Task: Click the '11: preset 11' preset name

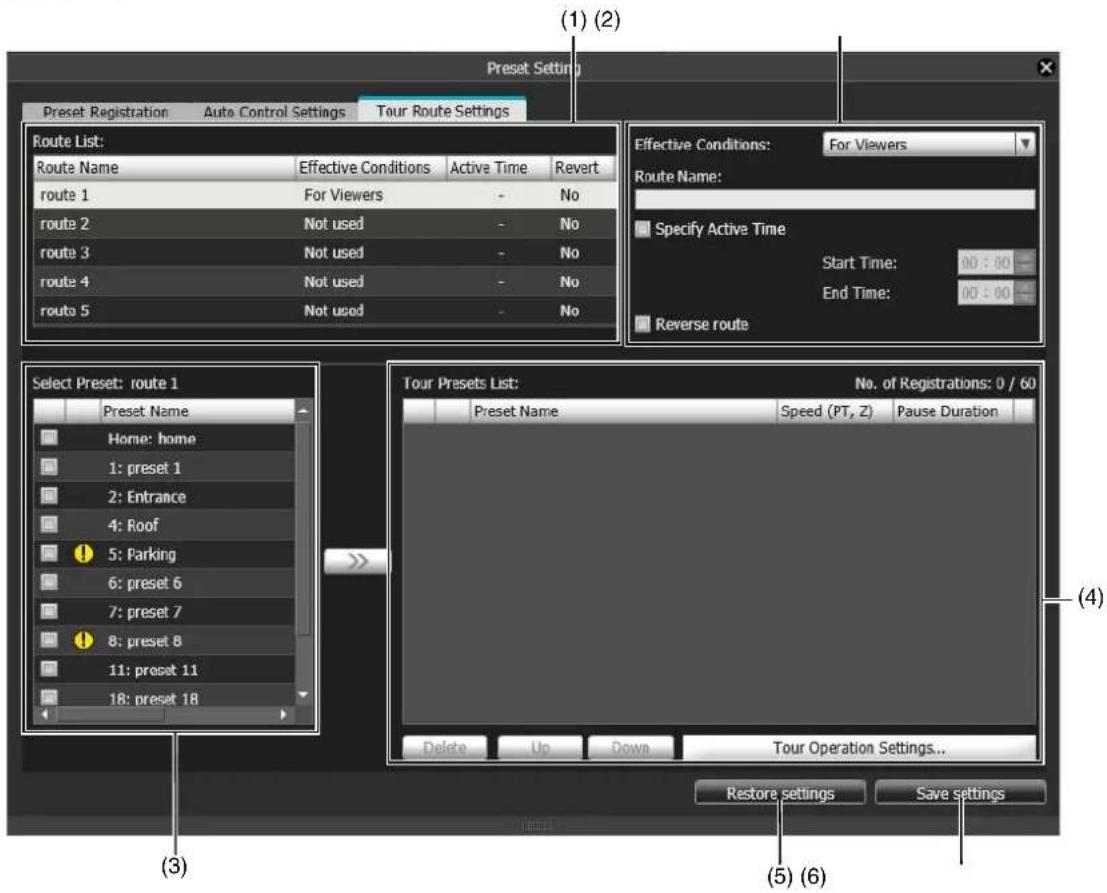Action: tap(153, 670)
